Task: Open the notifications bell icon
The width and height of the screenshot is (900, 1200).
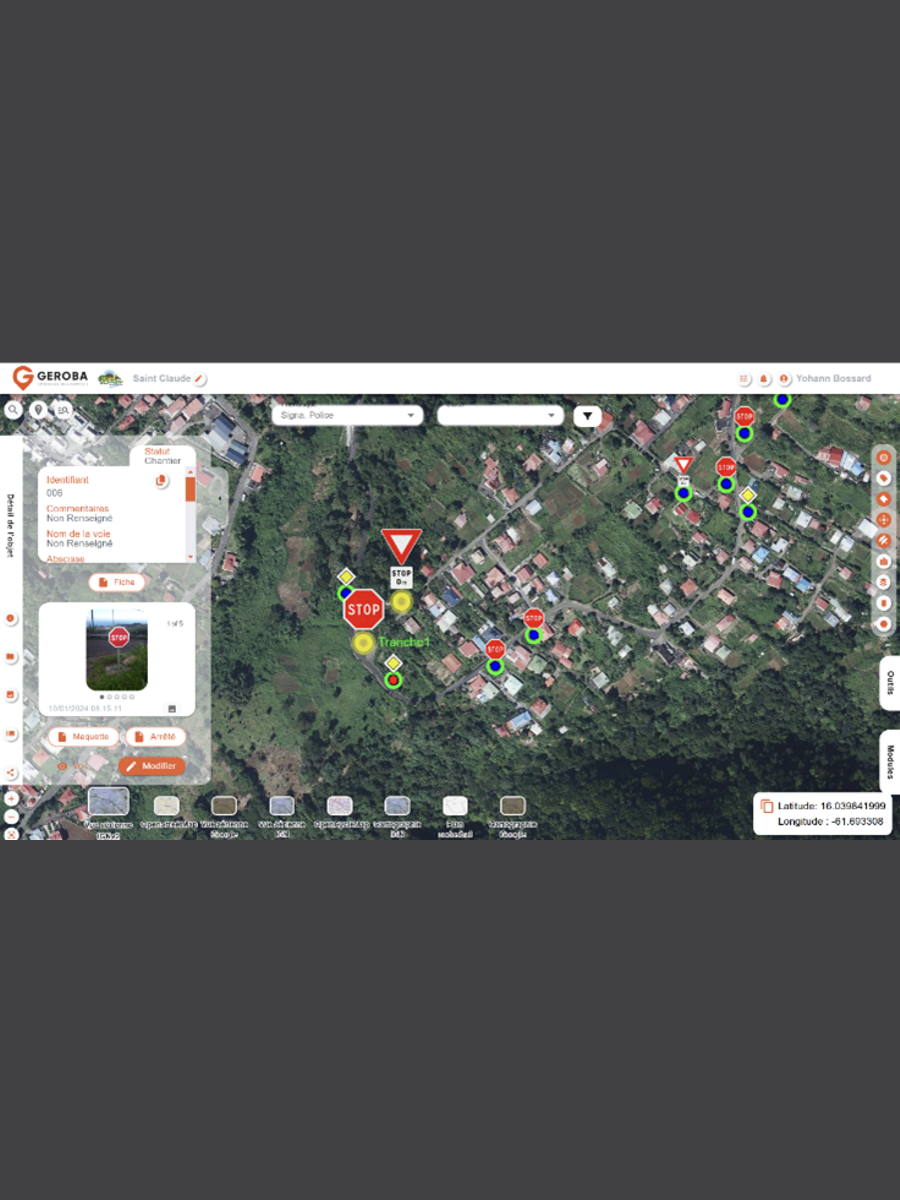Action: tap(764, 379)
